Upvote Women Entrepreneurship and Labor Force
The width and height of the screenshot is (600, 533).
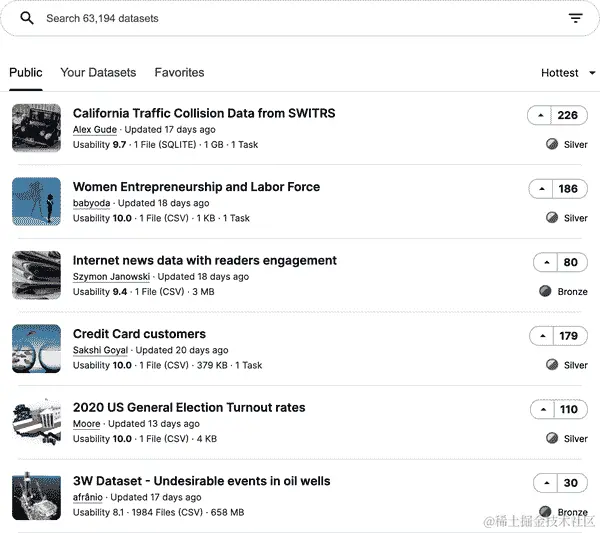coord(541,188)
